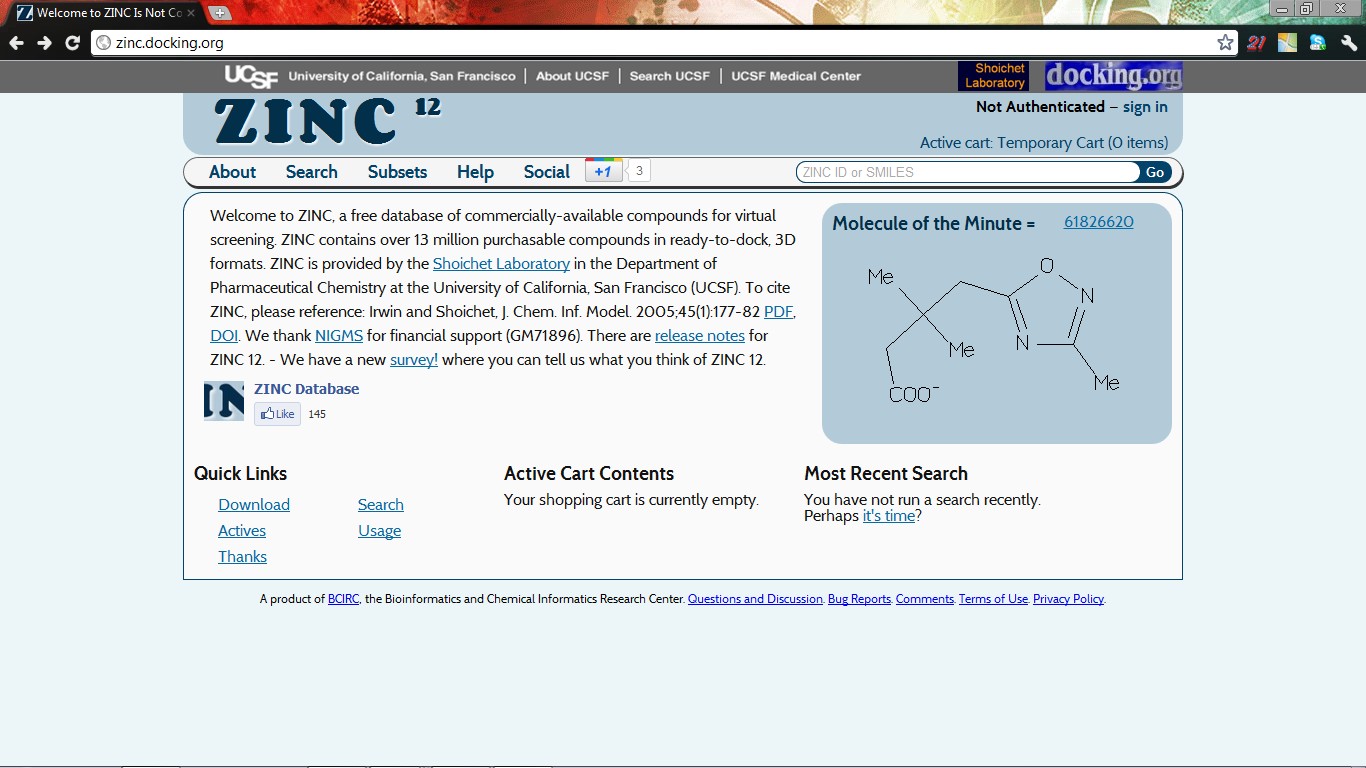
Task: Open the Comments footer link
Action: (925, 599)
